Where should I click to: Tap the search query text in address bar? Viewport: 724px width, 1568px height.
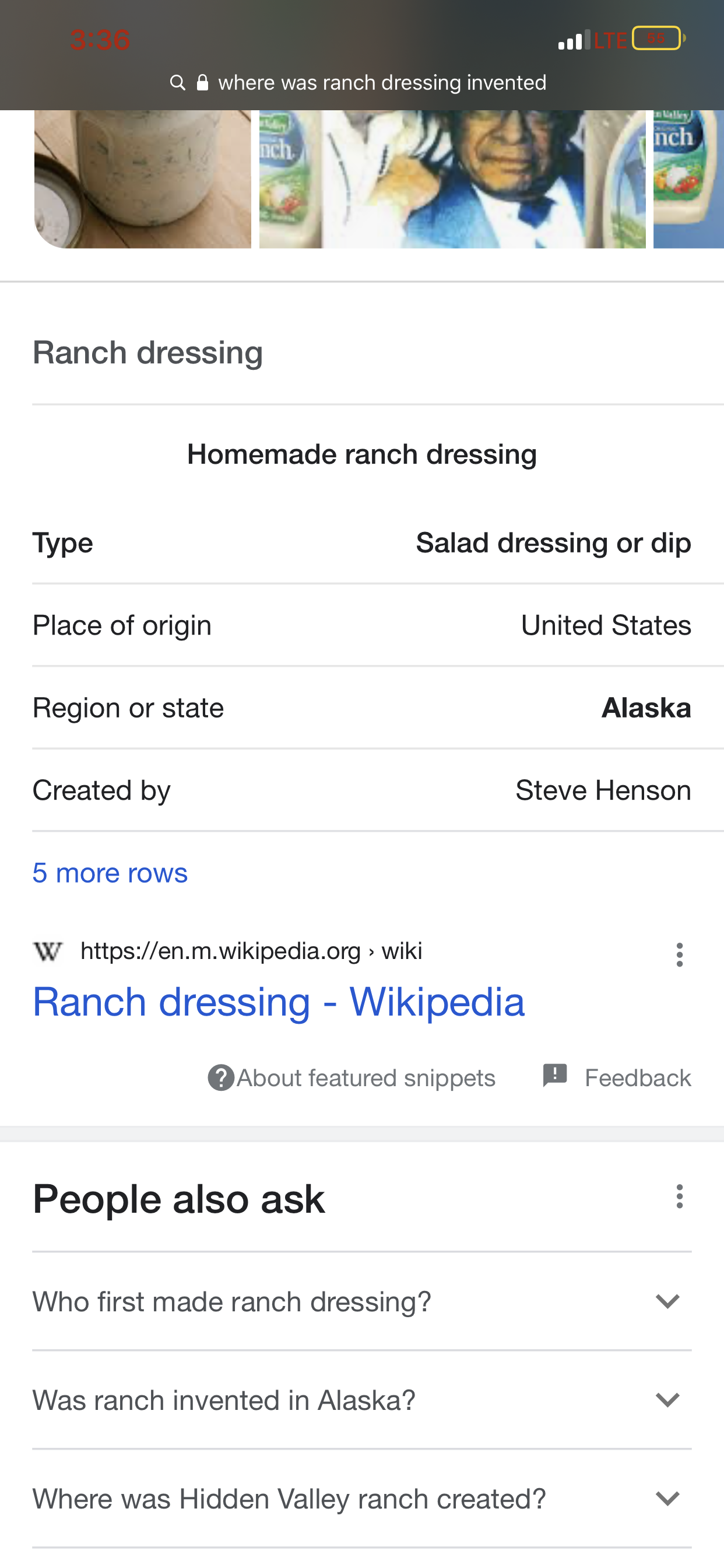click(x=382, y=82)
